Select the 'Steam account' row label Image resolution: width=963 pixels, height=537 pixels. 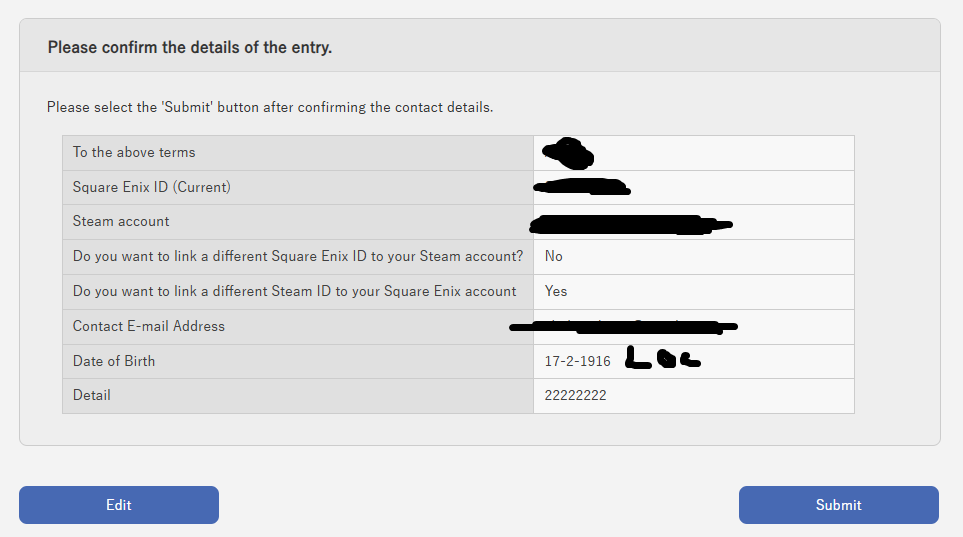(x=121, y=222)
